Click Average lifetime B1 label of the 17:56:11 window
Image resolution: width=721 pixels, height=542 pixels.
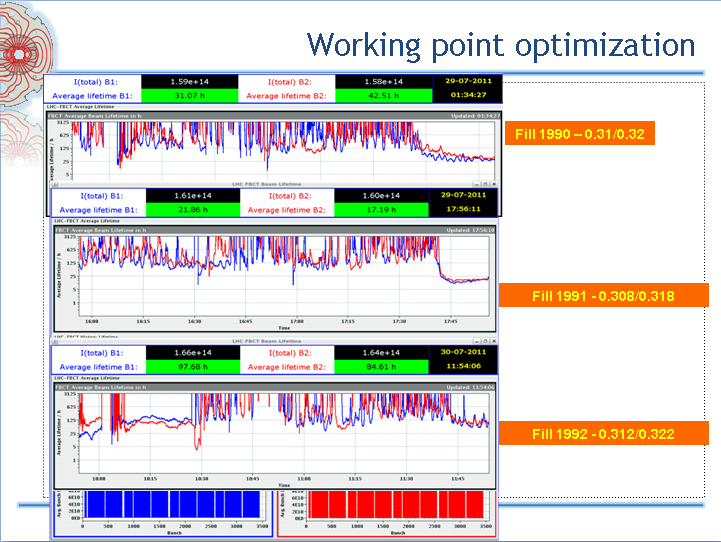98,210
